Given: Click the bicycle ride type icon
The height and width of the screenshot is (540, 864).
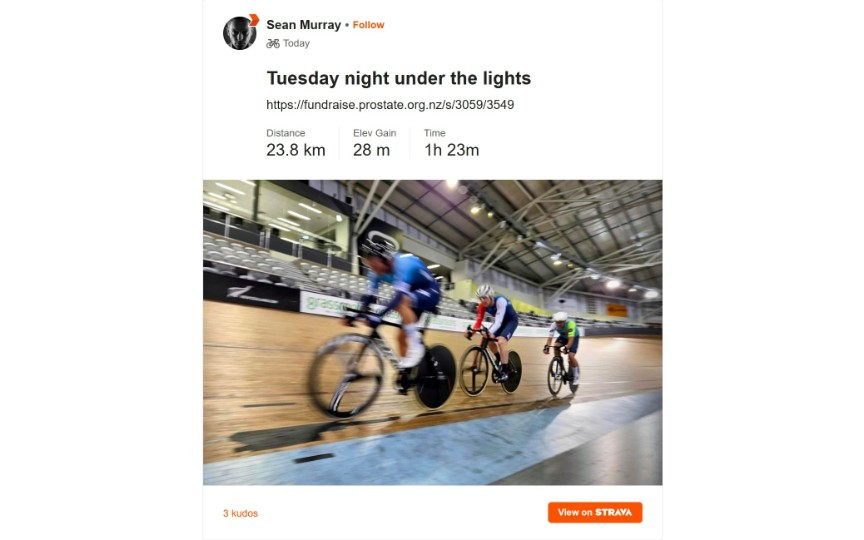Looking at the screenshot, I should point(273,44).
